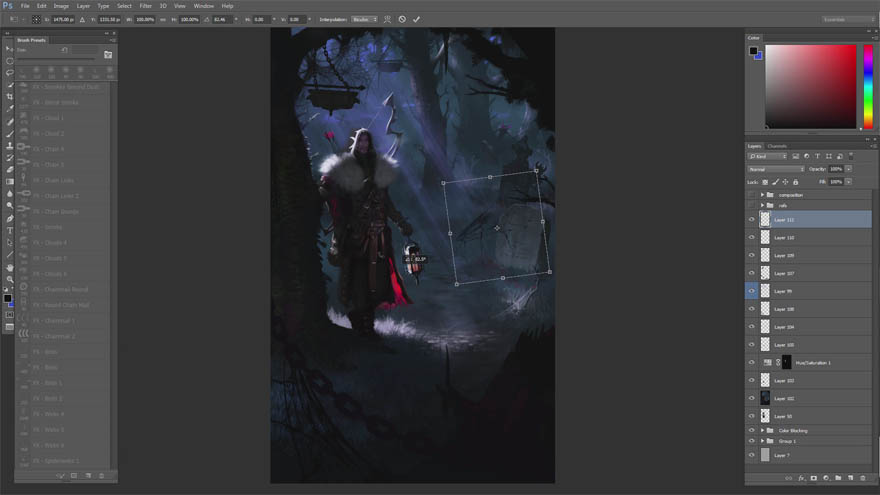Select the Zoom tool
Viewport: 880px width, 495px height.
pos(10,279)
